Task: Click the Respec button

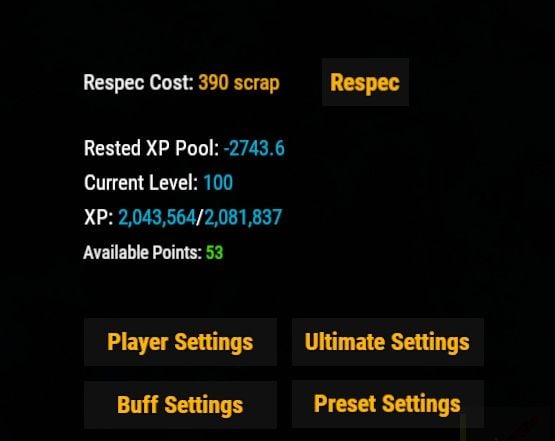Action: [365, 82]
